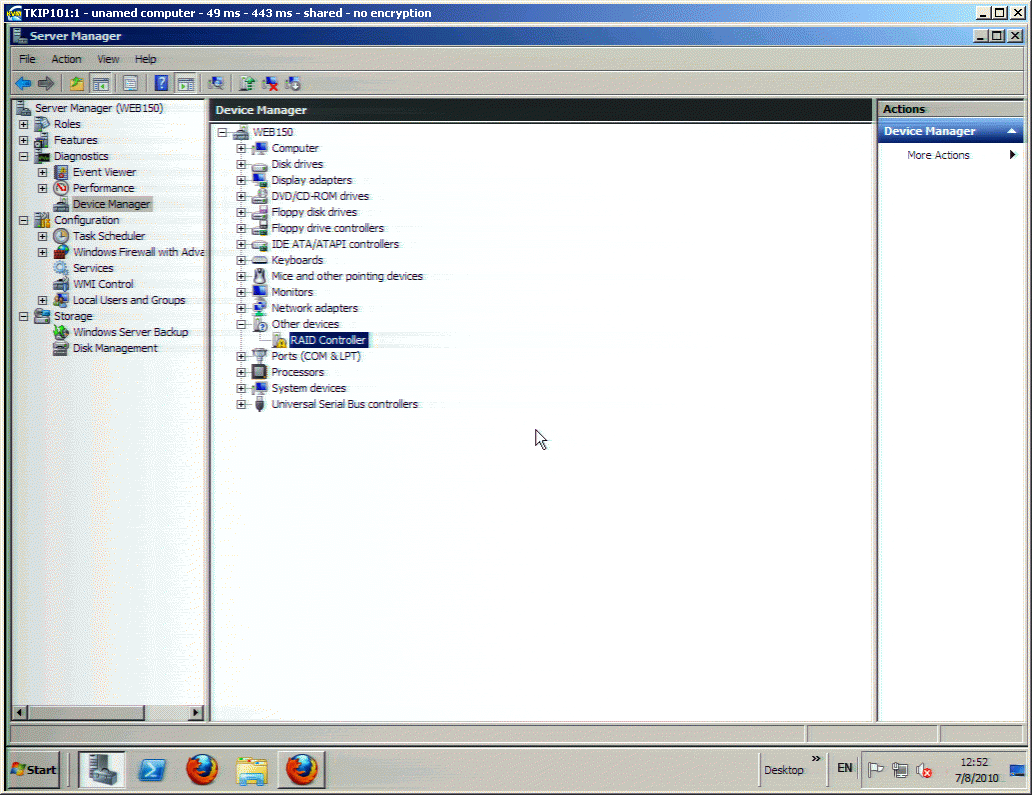Click the Event Viewer icon in tree
This screenshot has height=795, width=1032.
point(61,172)
